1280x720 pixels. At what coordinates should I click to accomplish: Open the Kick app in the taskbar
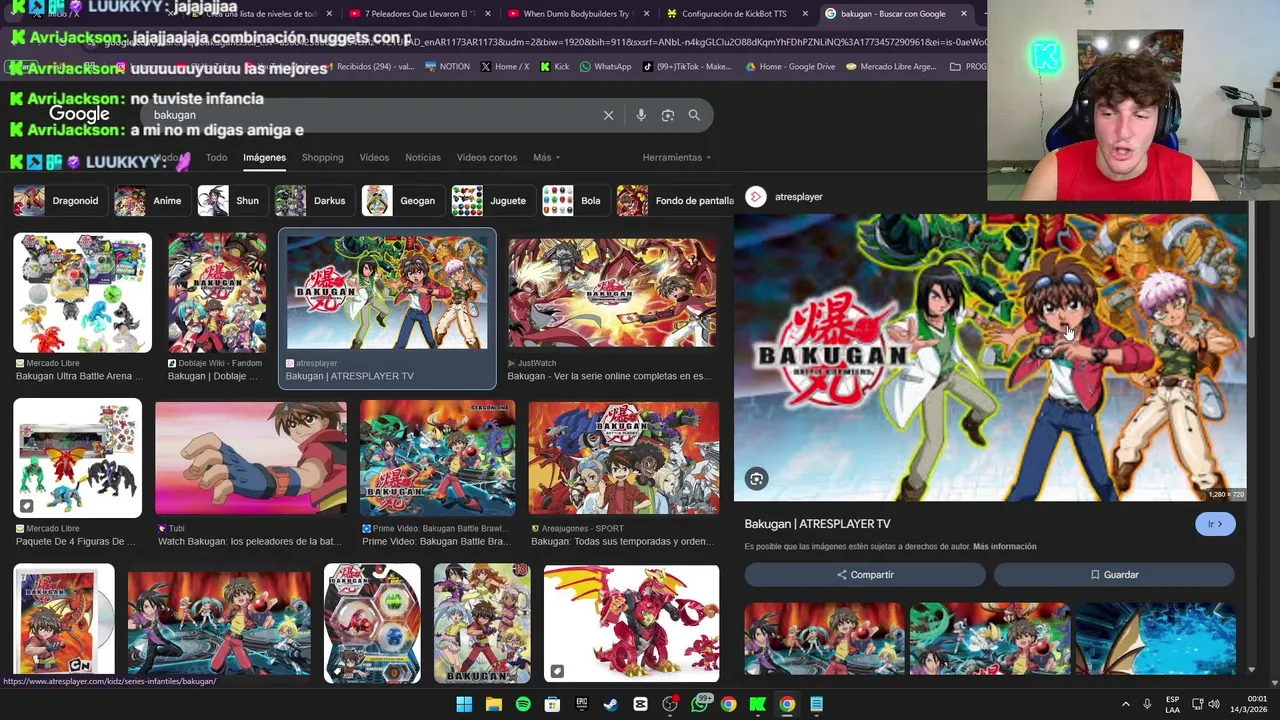coord(758,704)
